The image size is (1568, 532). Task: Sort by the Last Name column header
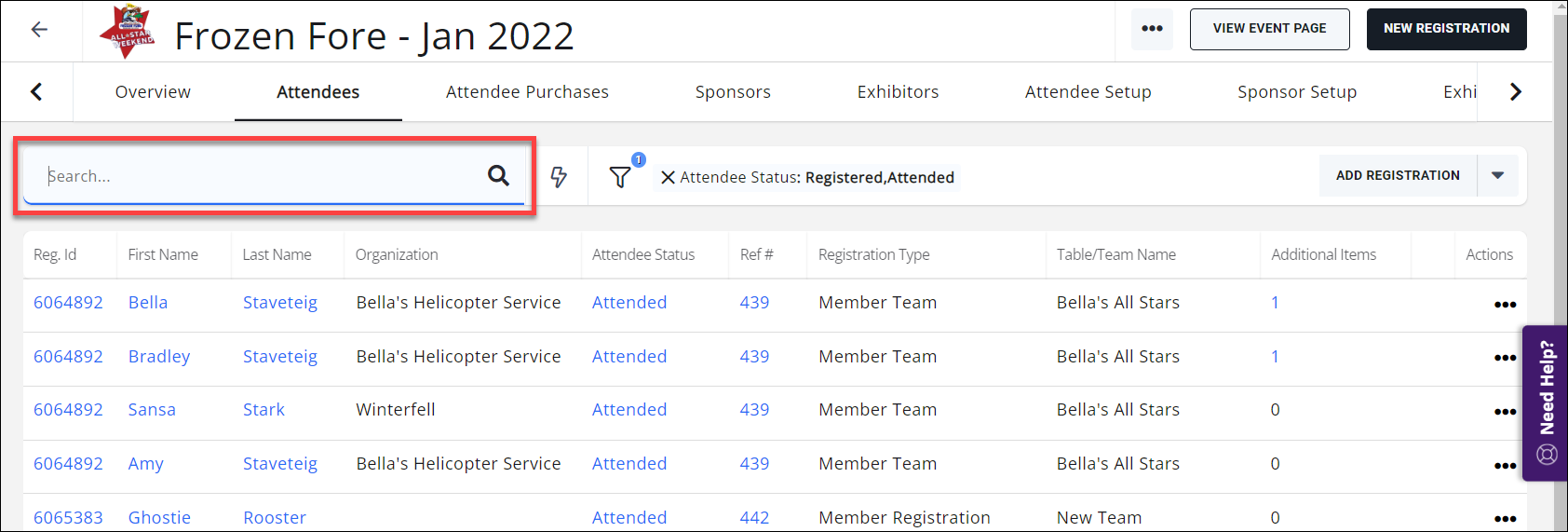[x=277, y=254]
